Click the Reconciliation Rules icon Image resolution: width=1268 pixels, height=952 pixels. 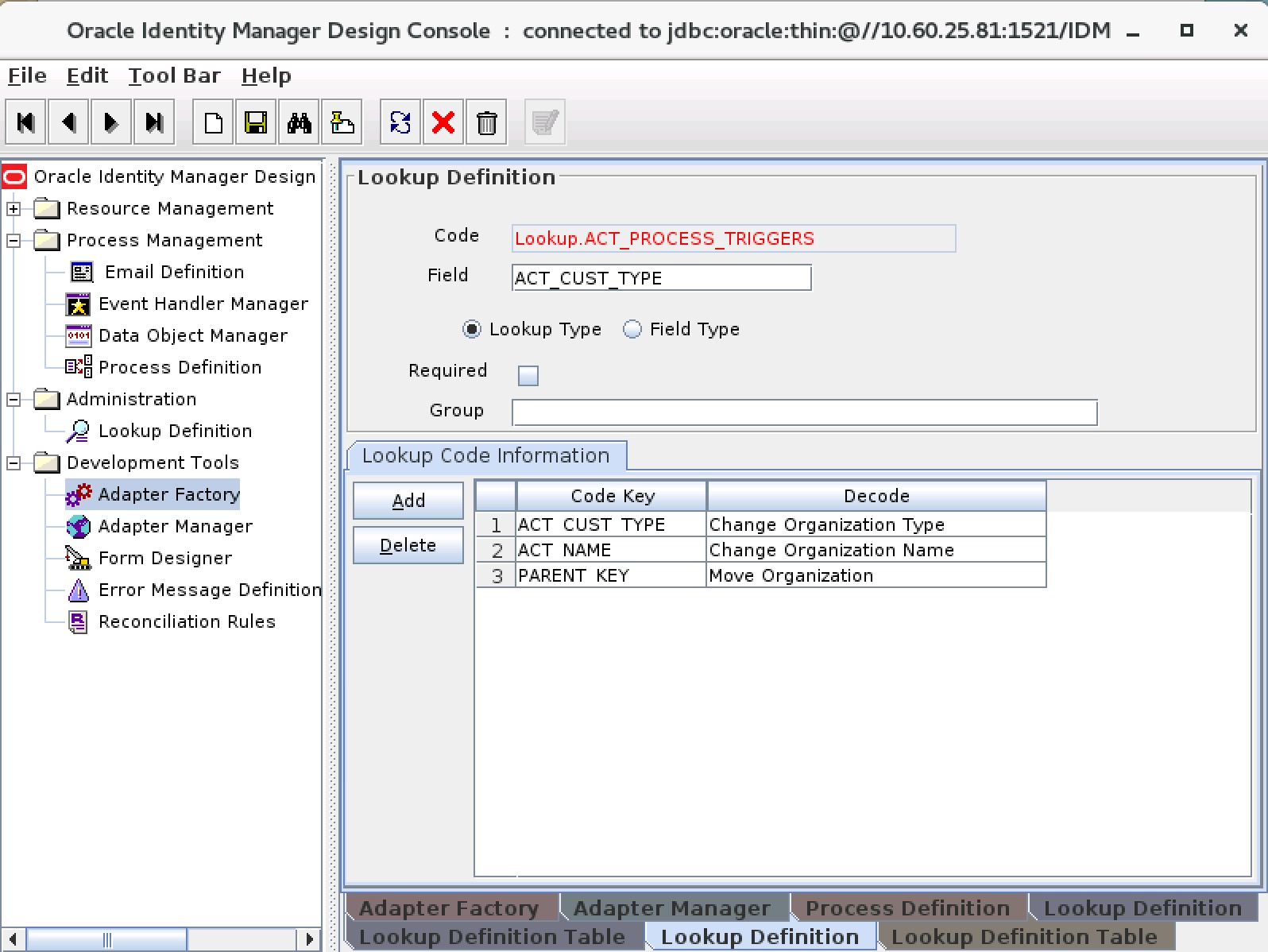78,621
